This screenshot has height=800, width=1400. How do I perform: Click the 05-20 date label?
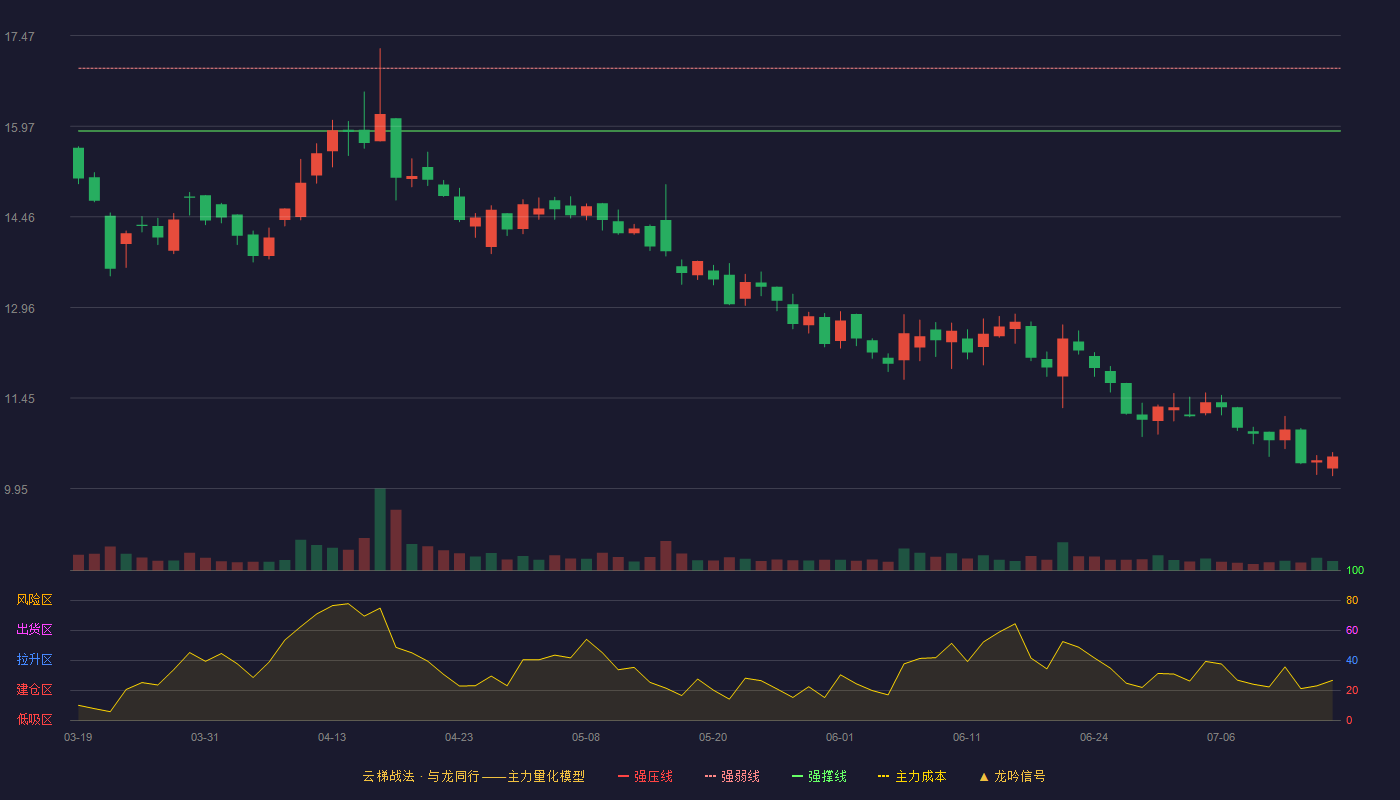pos(713,737)
